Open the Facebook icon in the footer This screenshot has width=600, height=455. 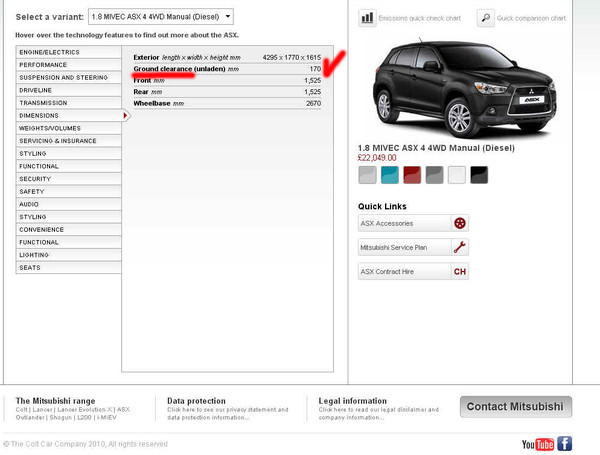point(564,444)
